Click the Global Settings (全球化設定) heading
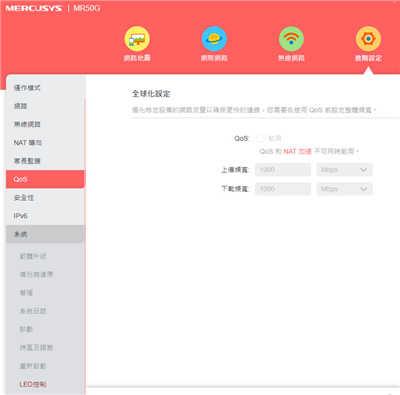Screen dimensions: 400x395 point(151,94)
